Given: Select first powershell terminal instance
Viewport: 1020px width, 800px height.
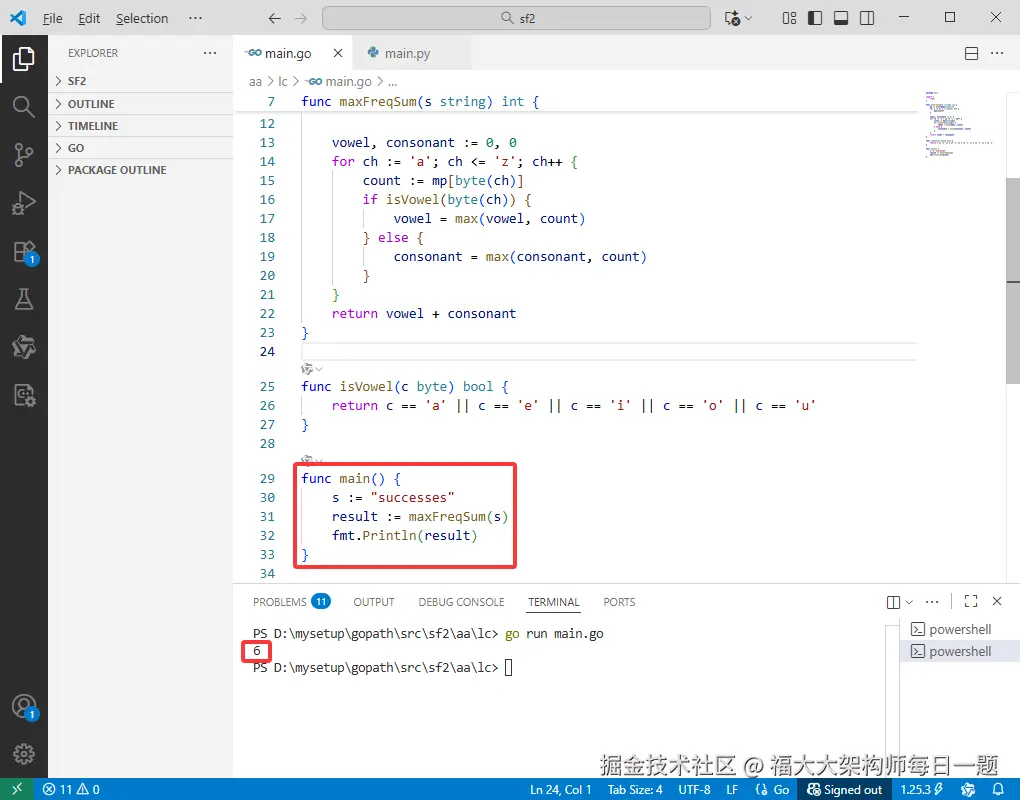Looking at the screenshot, I should pos(960,629).
